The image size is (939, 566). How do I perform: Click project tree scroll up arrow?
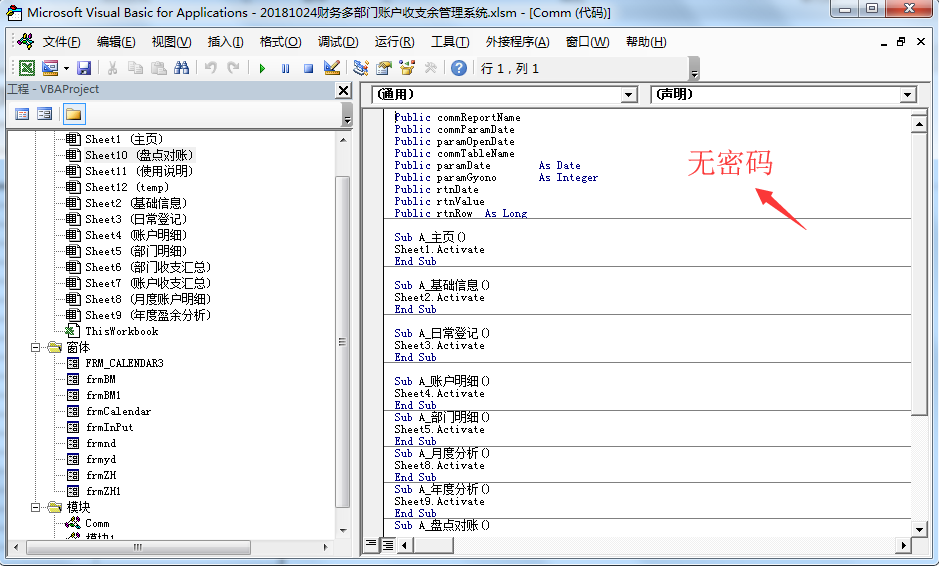pyautogui.click(x=343, y=140)
